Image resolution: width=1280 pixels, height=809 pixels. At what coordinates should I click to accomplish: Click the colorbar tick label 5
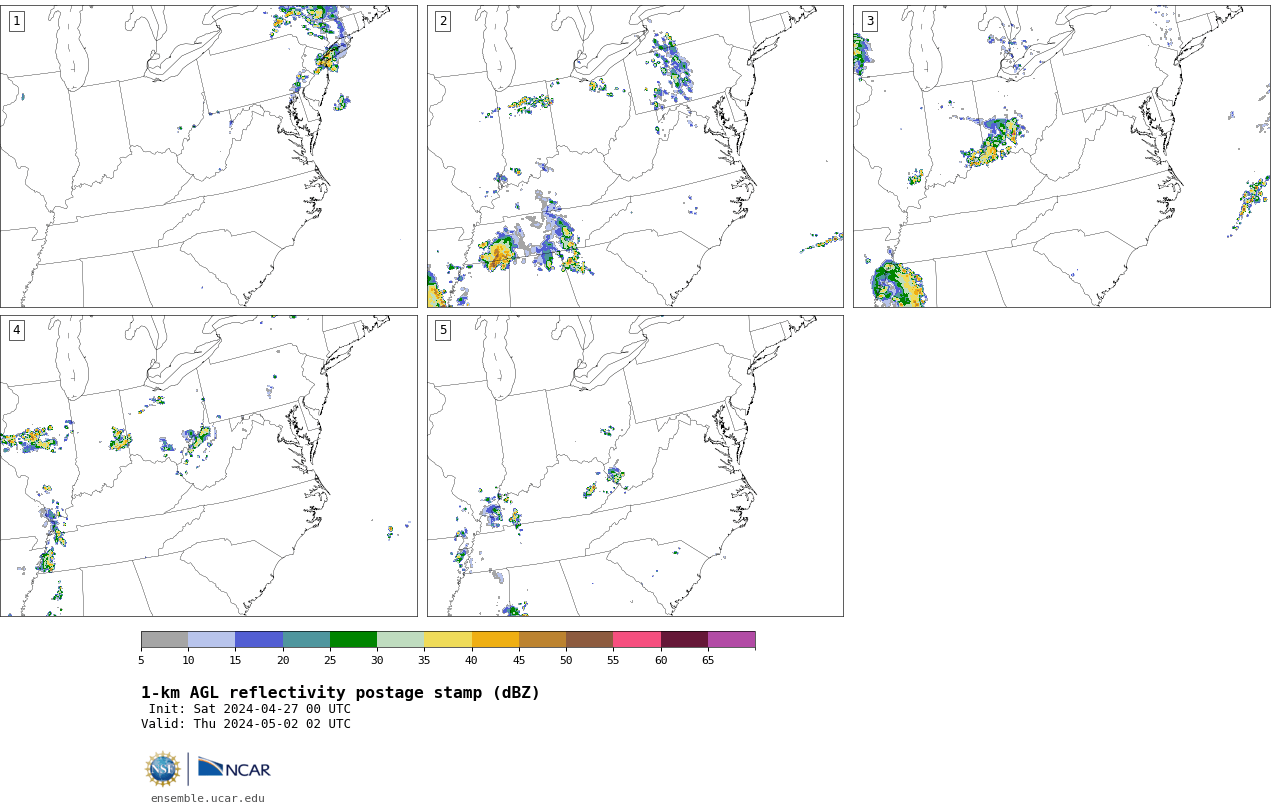click(141, 660)
